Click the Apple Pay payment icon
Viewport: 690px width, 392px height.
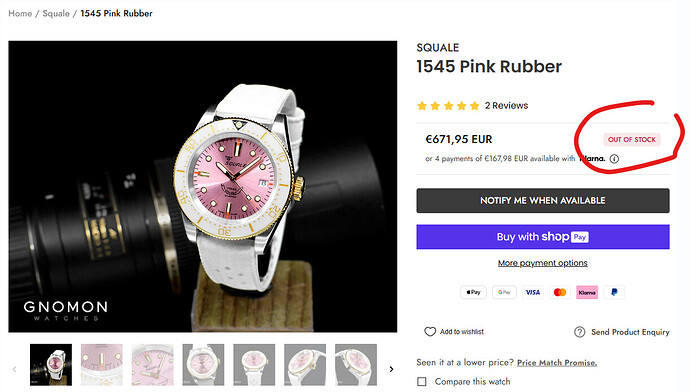pyautogui.click(x=473, y=292)
